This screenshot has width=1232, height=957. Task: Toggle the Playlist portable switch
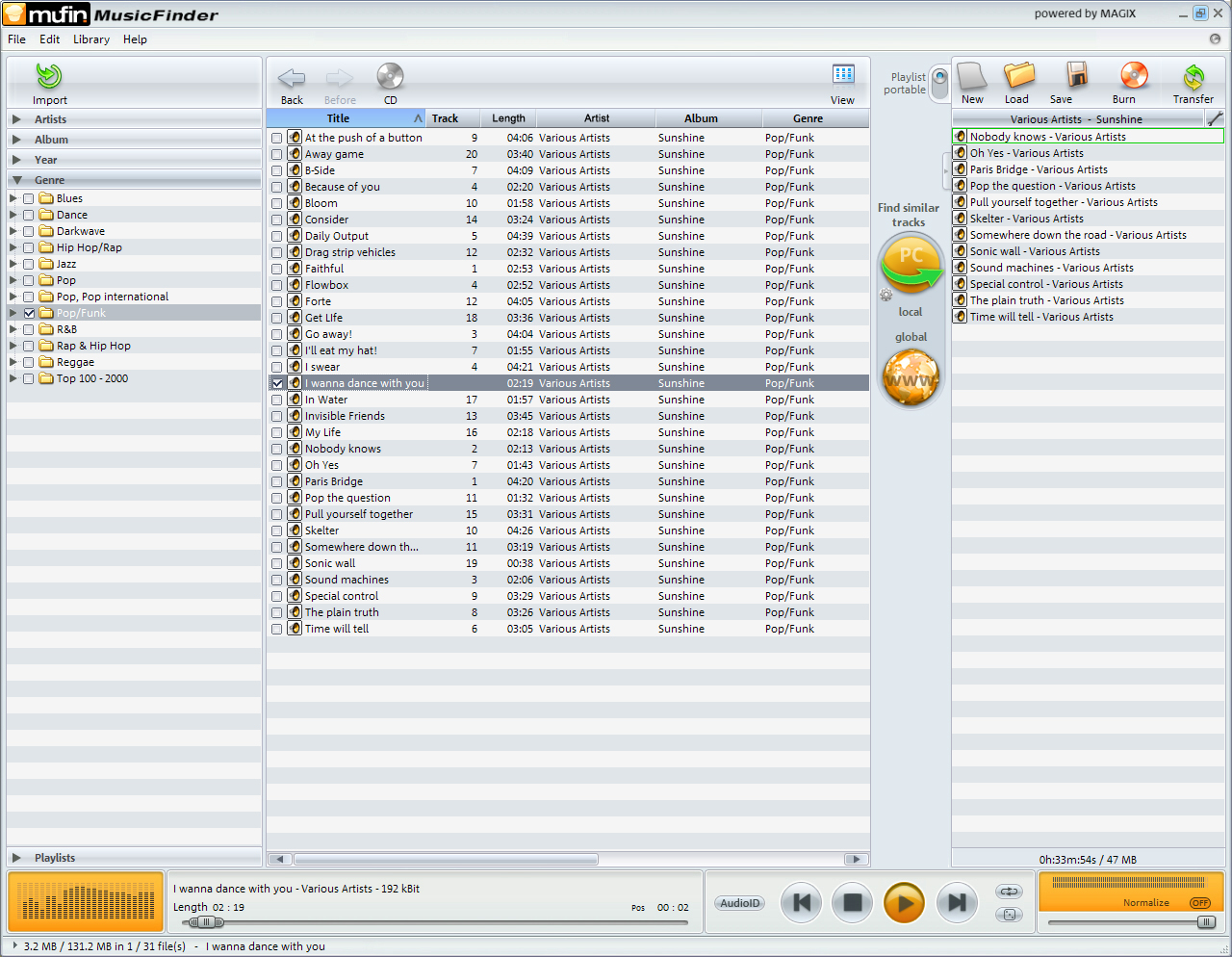(x=939, y=83)
